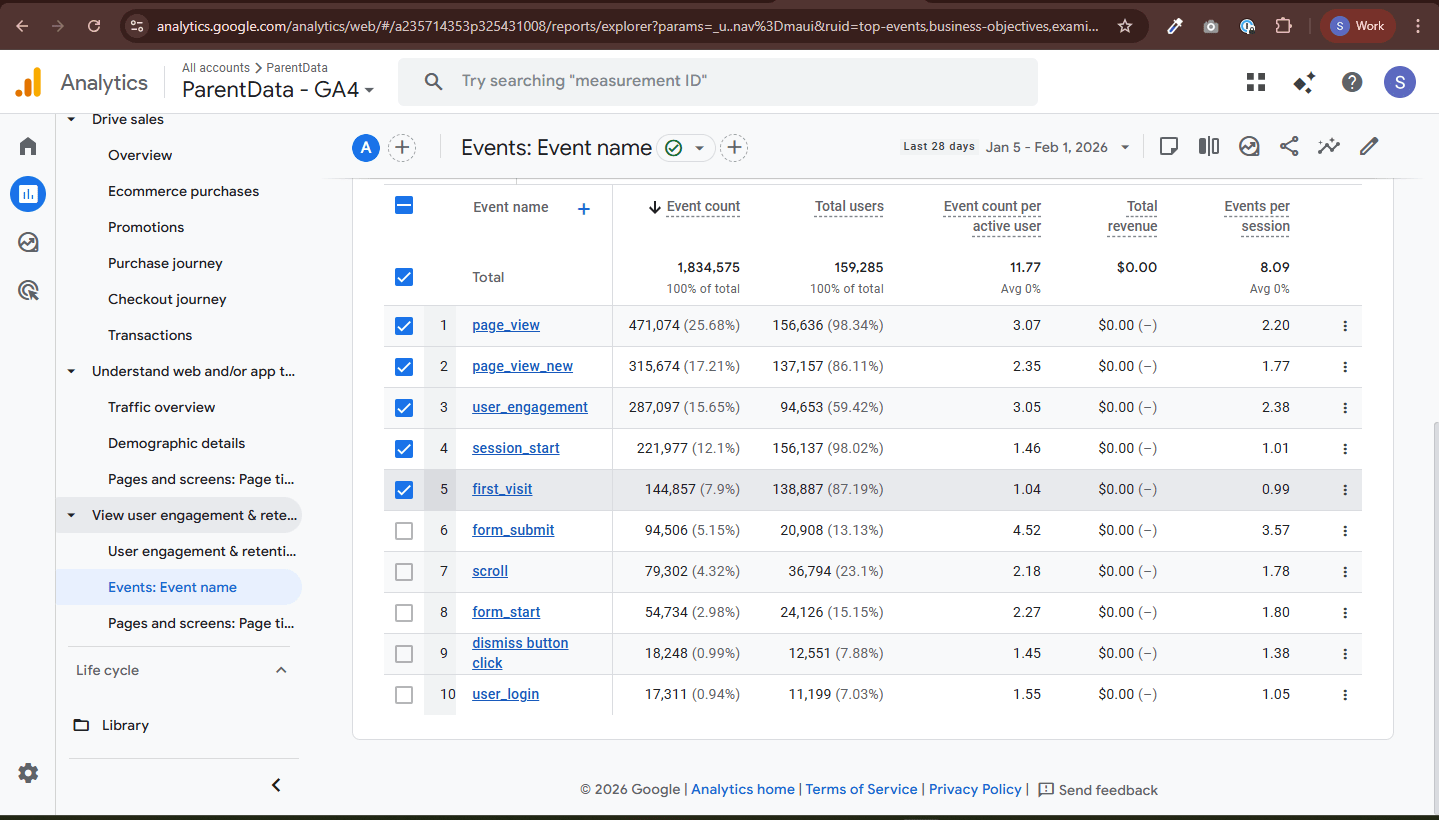Click the Terms of Service link

861,789
